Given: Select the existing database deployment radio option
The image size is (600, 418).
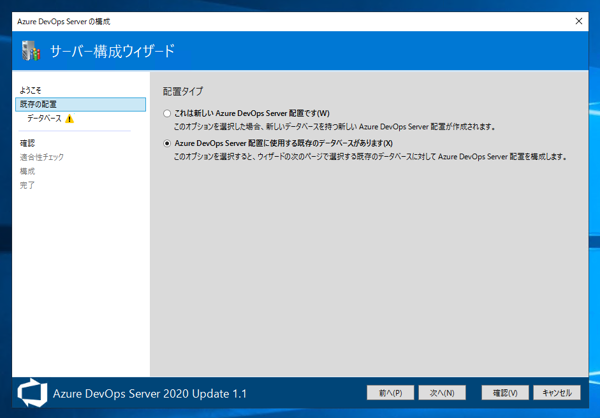Looking at the screenshot, I should (x=167, y=143).
